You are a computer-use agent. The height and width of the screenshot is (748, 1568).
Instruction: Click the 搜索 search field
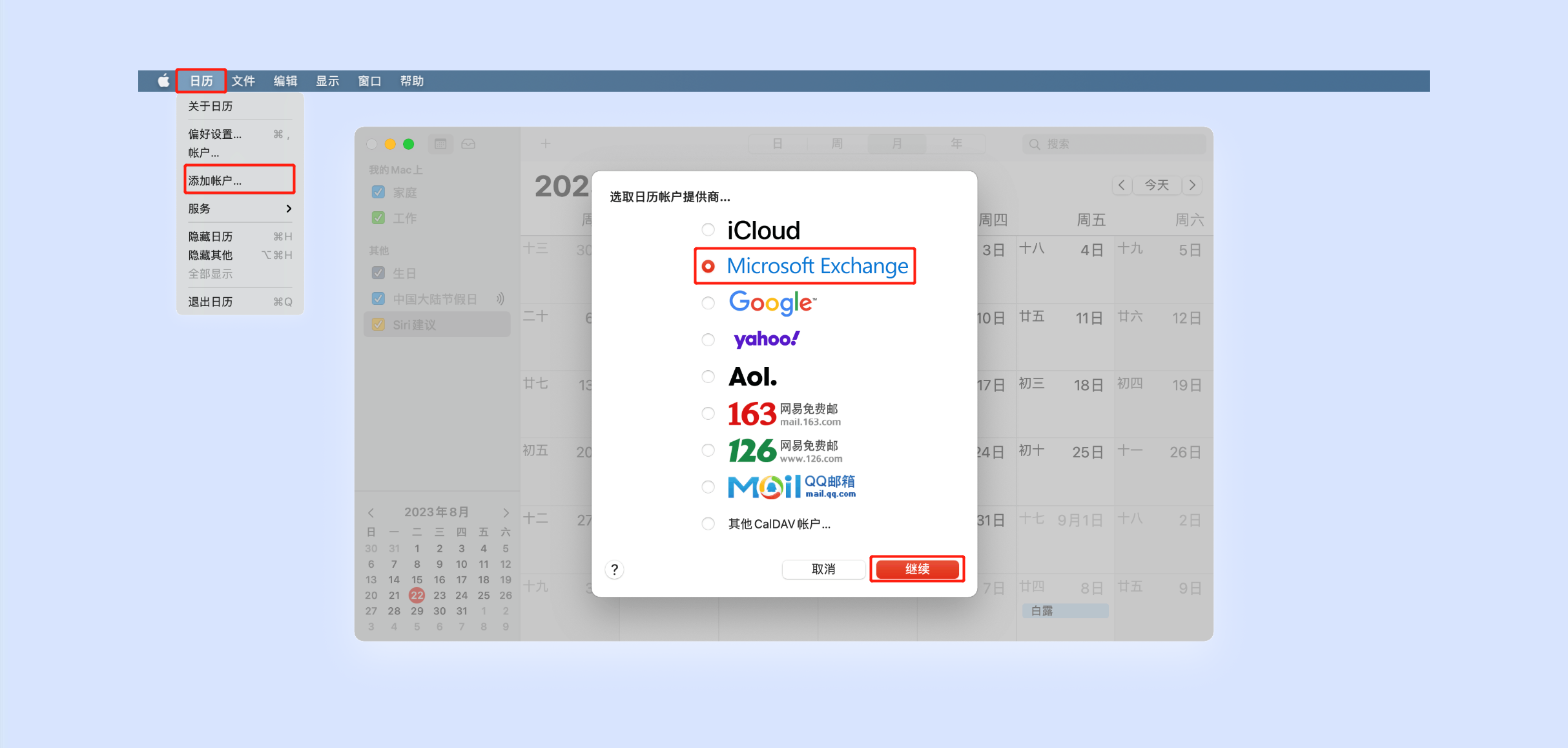[x=1114, y=144]
